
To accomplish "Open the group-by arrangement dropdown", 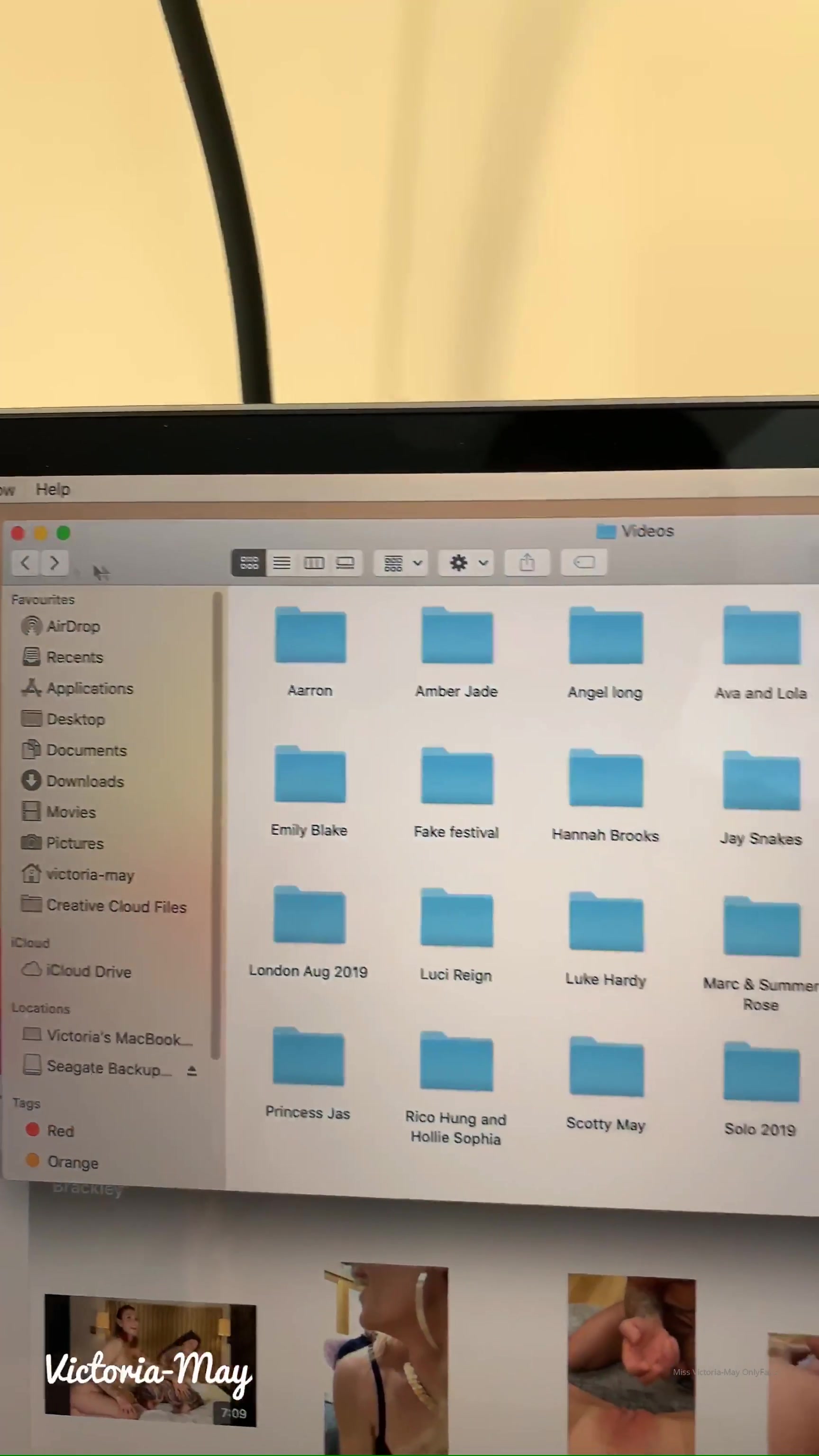I will tap(402, 563).
